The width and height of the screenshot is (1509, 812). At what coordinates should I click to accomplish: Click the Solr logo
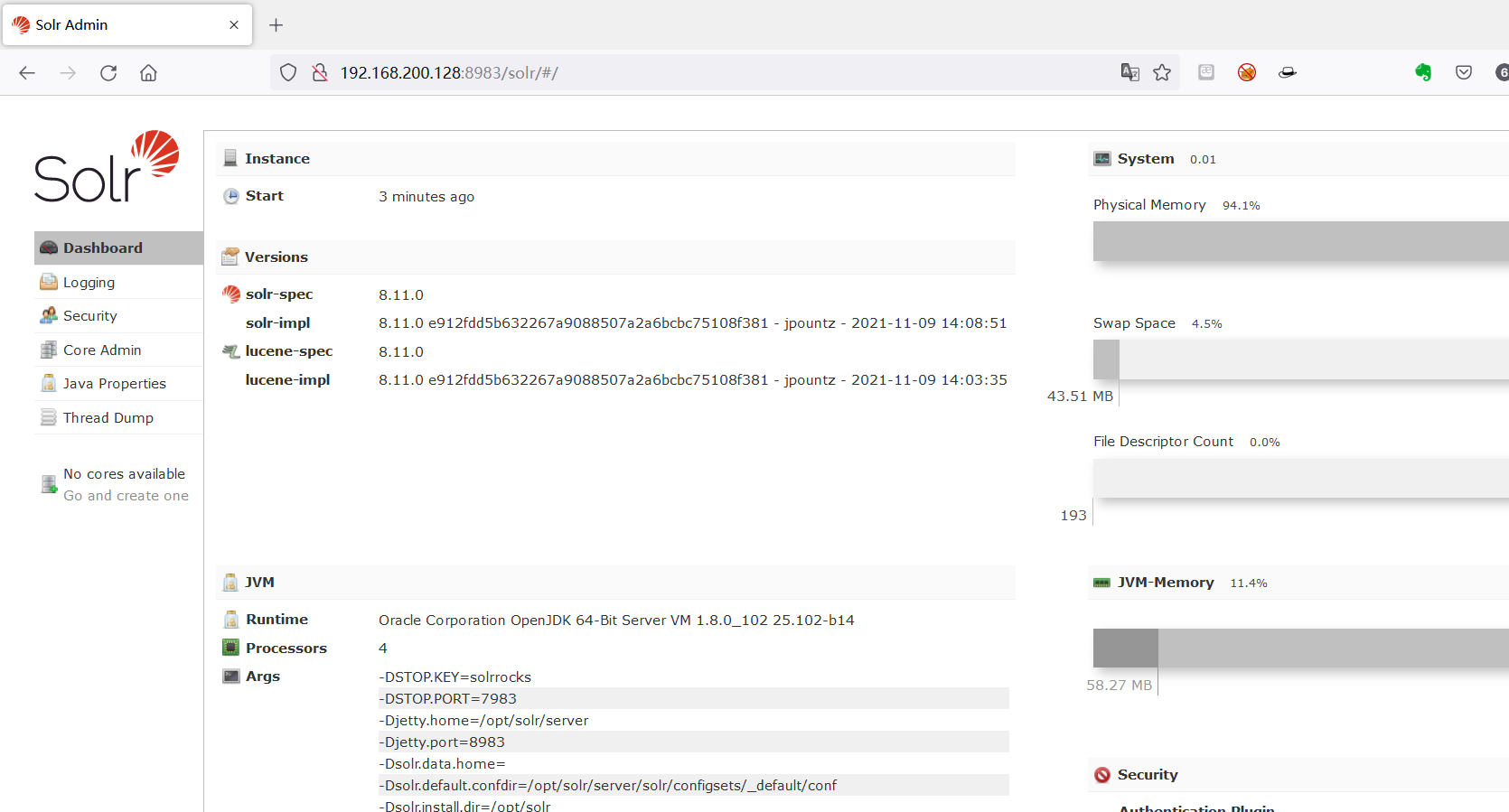coord(107,166)
